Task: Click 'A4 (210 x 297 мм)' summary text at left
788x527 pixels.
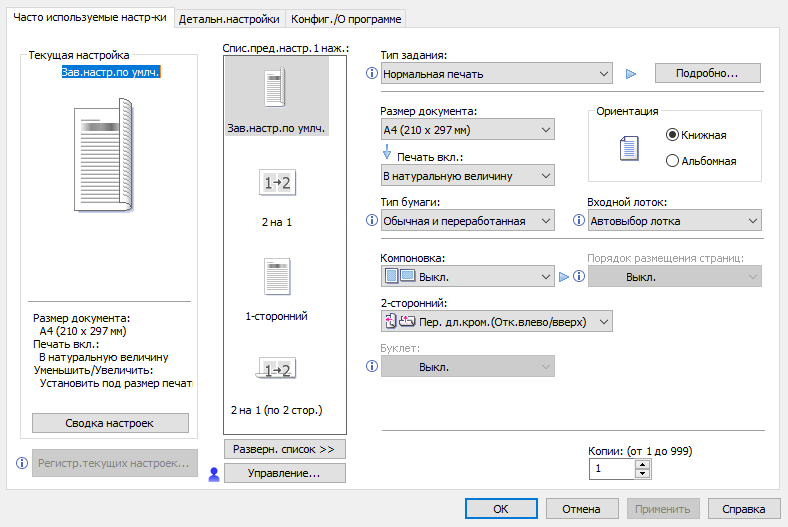Action: coord(83,331)
